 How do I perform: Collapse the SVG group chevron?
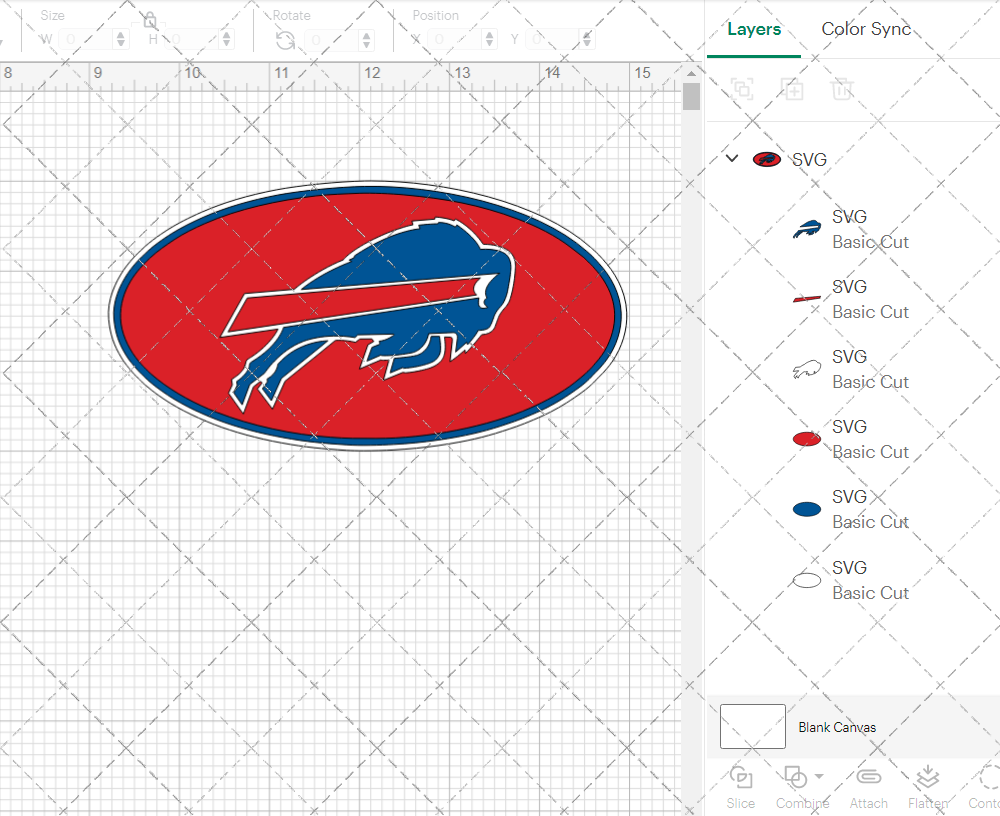732,158
